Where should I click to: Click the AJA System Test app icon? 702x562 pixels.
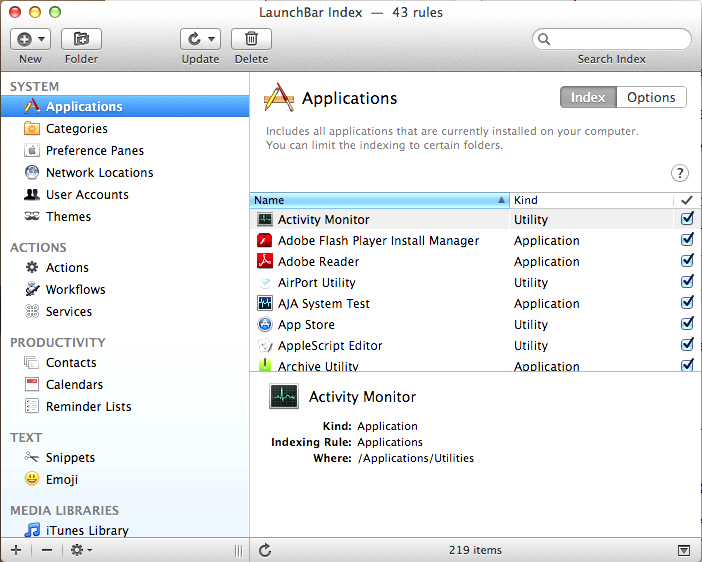point(265,303)
